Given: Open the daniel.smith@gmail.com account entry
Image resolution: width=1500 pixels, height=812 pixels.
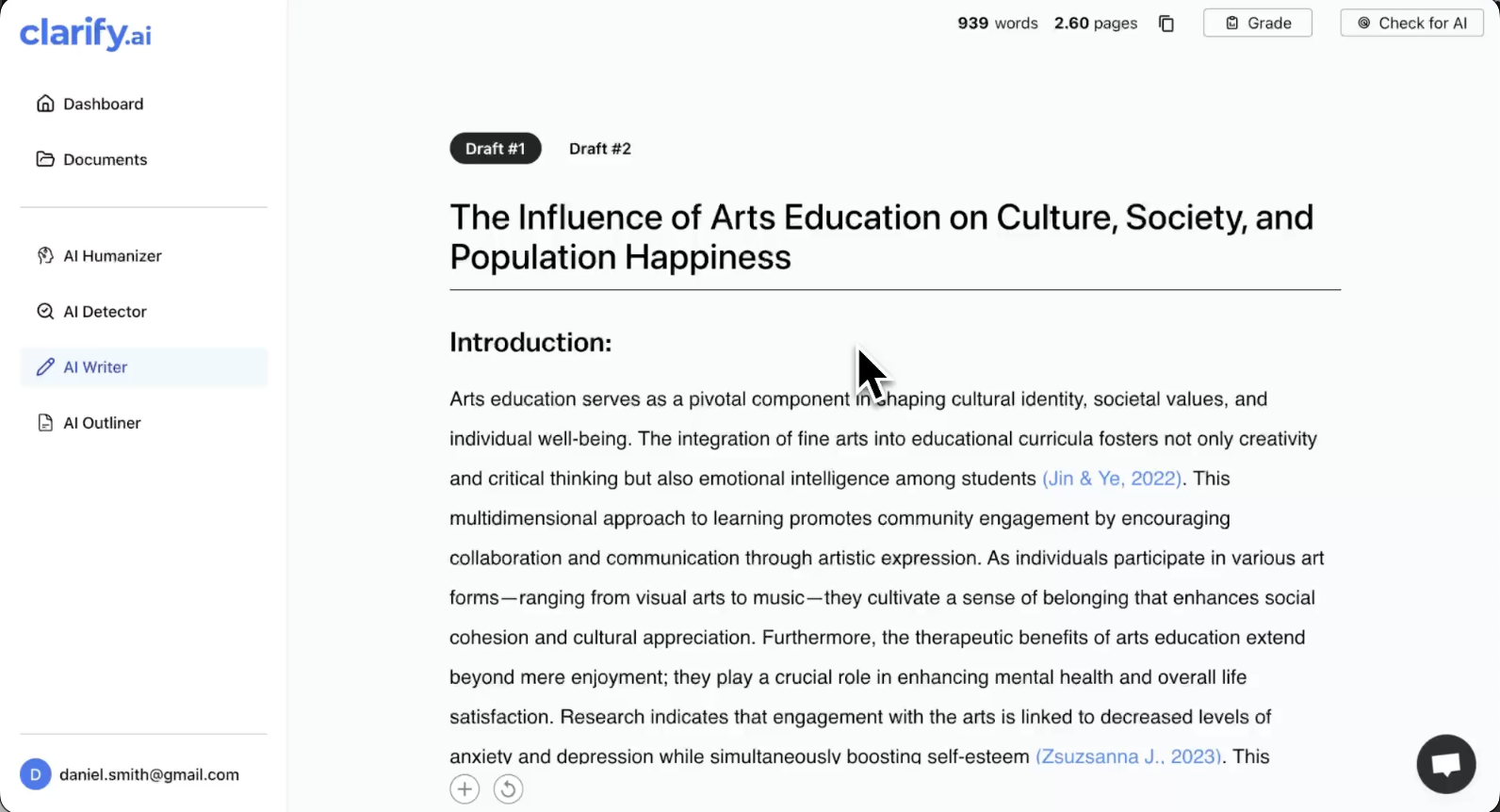Looking at the screenshot, I should pos(149,774).
